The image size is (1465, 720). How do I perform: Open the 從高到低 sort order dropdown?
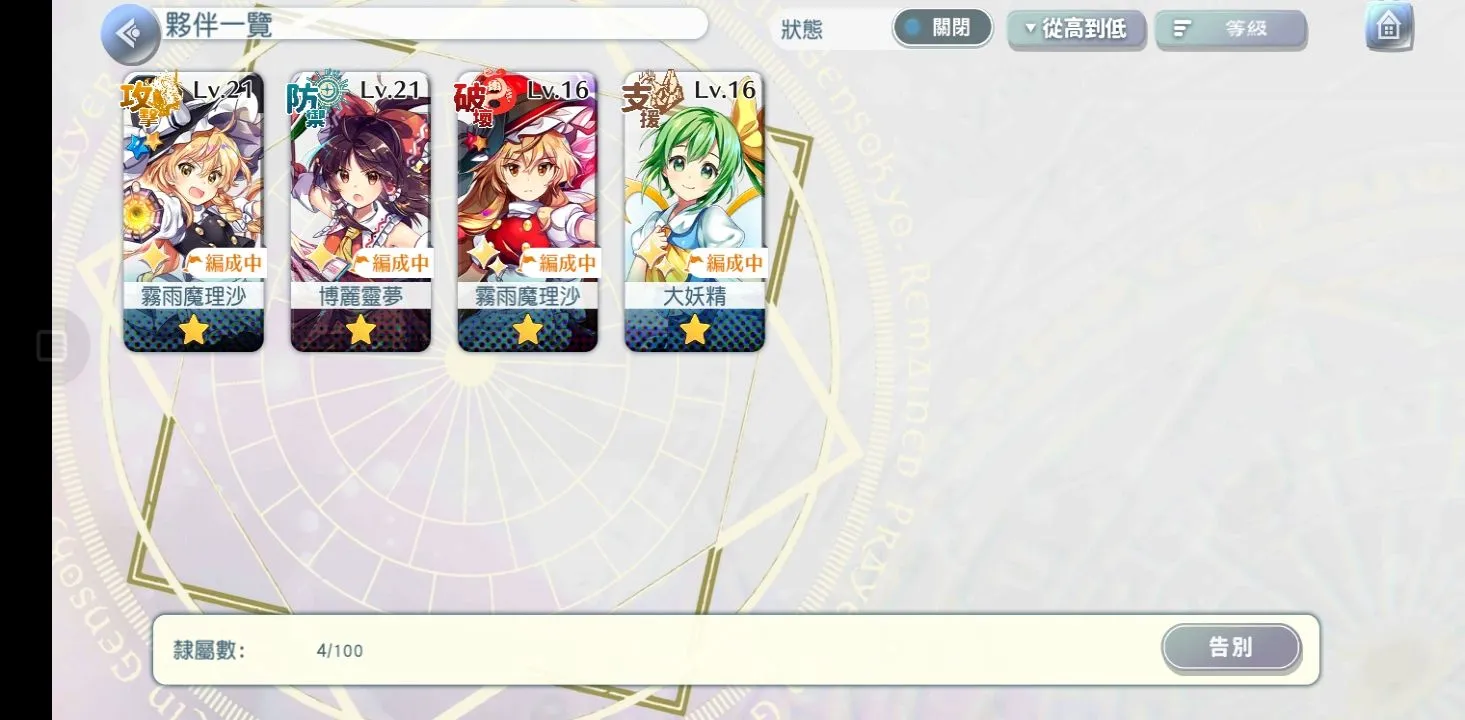(1077, 29)
